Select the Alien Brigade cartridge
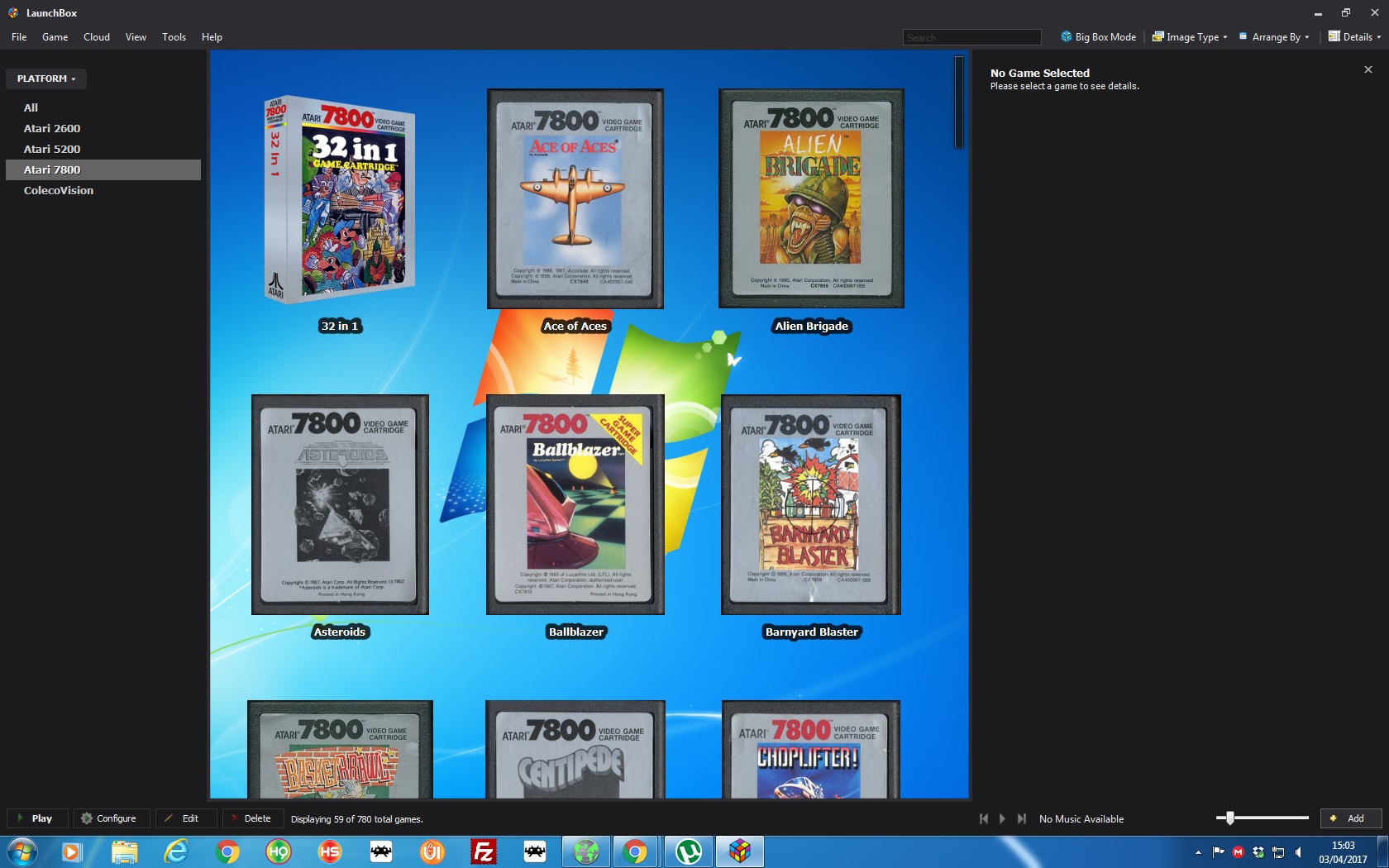Viewport: 1389px width, 868px height. [x=811, y=198]
